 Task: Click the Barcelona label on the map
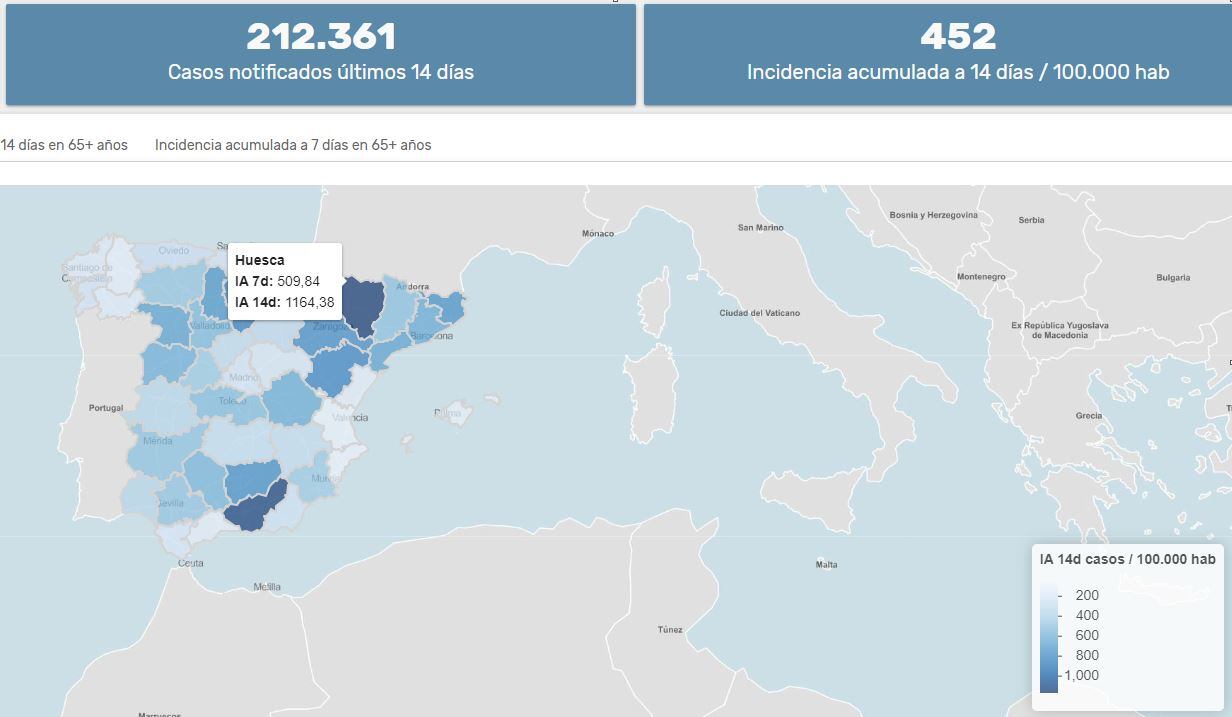click(432, 336)
